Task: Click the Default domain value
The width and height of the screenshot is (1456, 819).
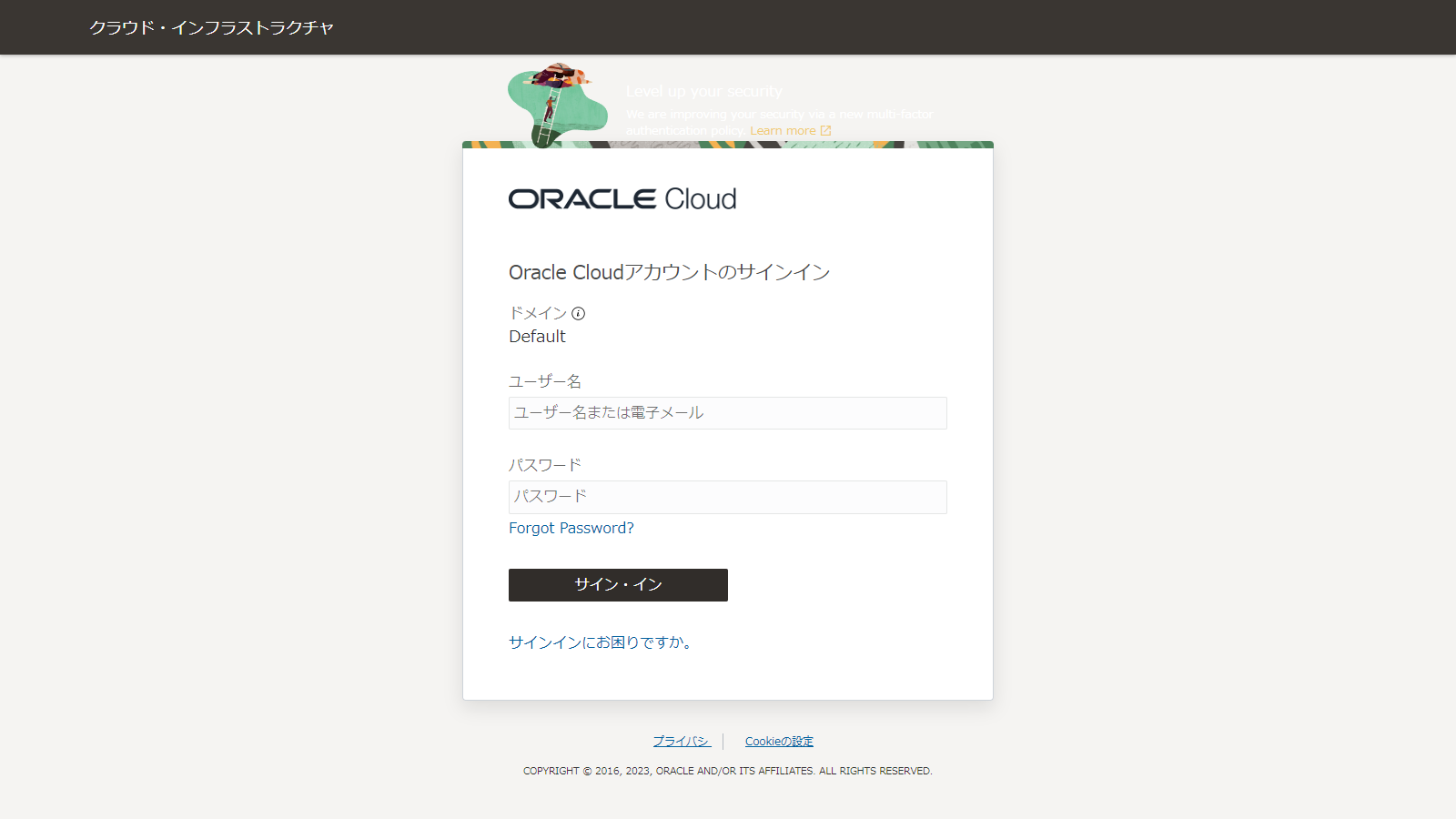Action: (537, 337)
